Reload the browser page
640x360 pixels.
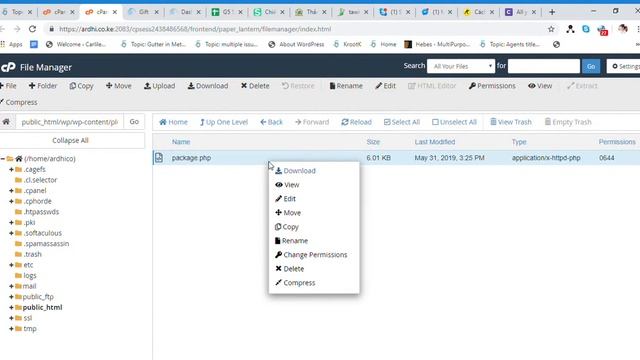point(32,29)
